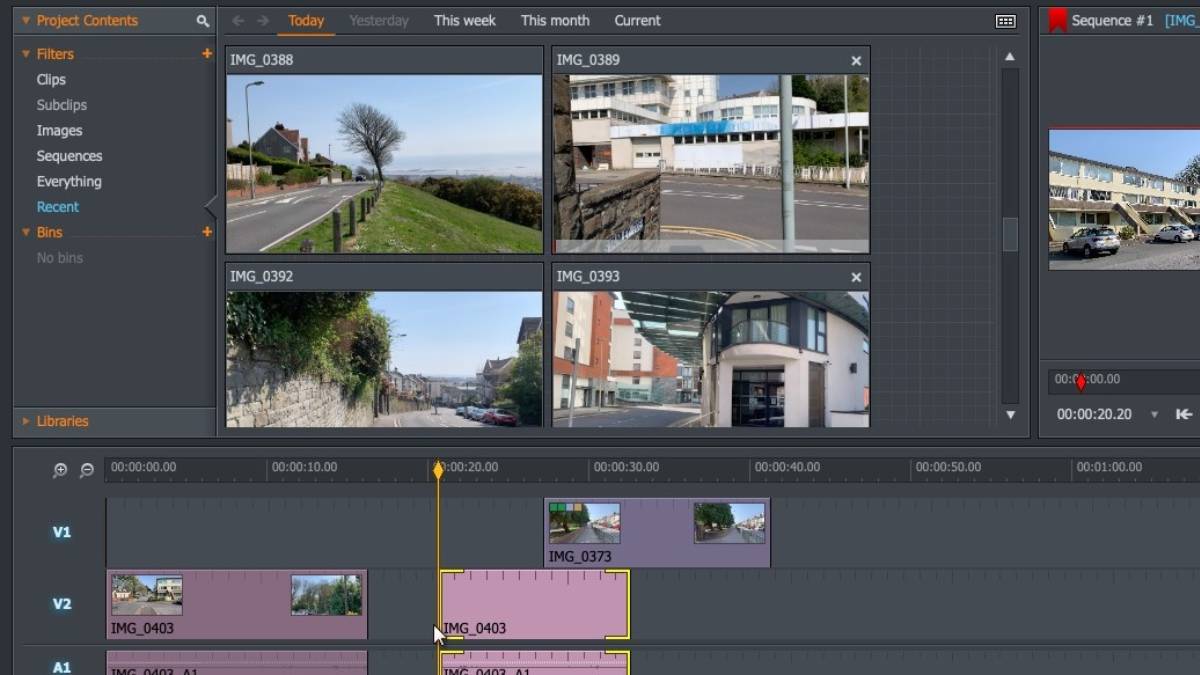Select the timeline zoom-out magnifier icon
Screen dimensions: 1200x675
pos(87,470)
